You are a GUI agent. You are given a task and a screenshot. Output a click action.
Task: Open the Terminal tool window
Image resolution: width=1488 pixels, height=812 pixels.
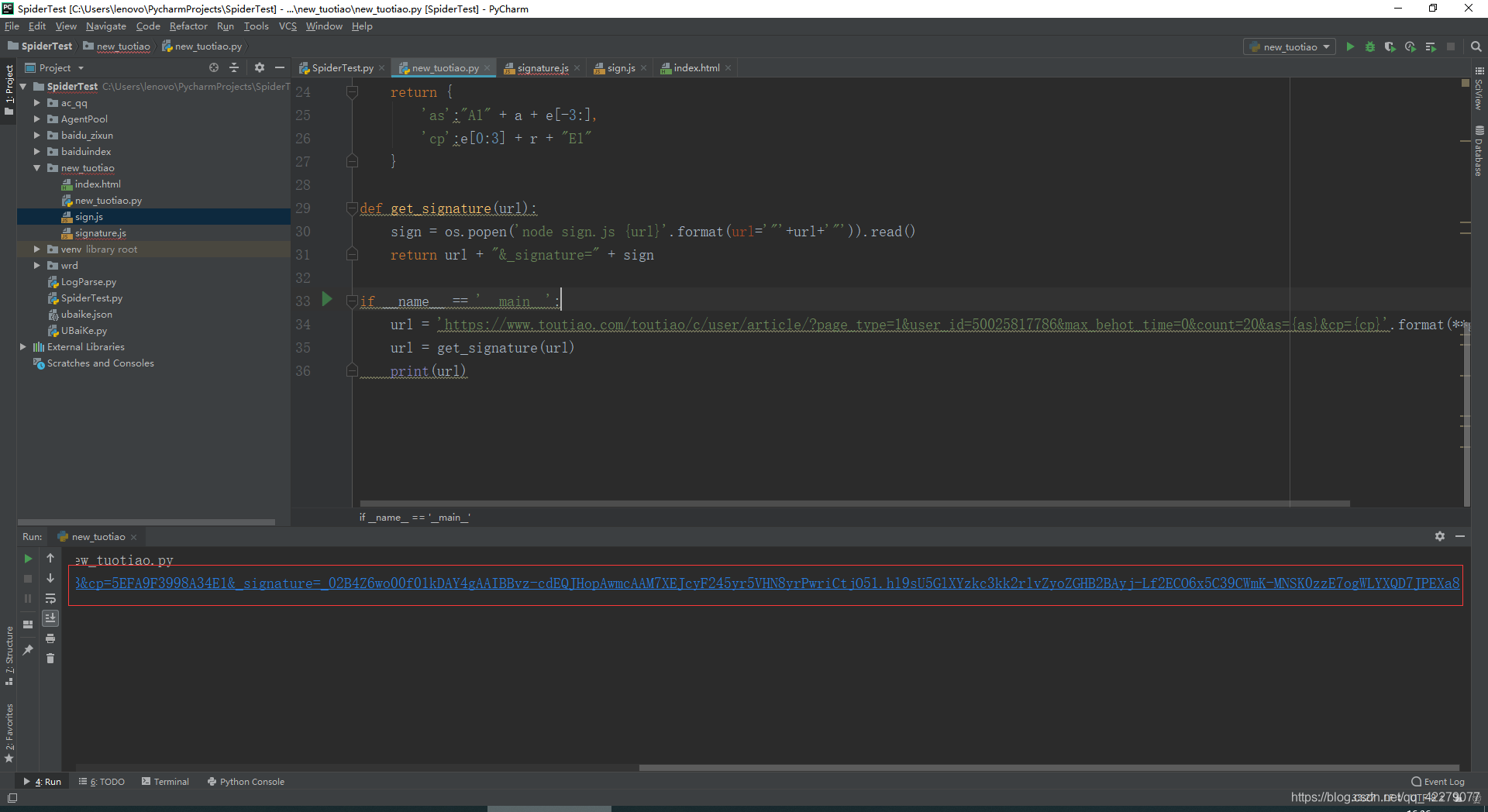tap(166, 782)
